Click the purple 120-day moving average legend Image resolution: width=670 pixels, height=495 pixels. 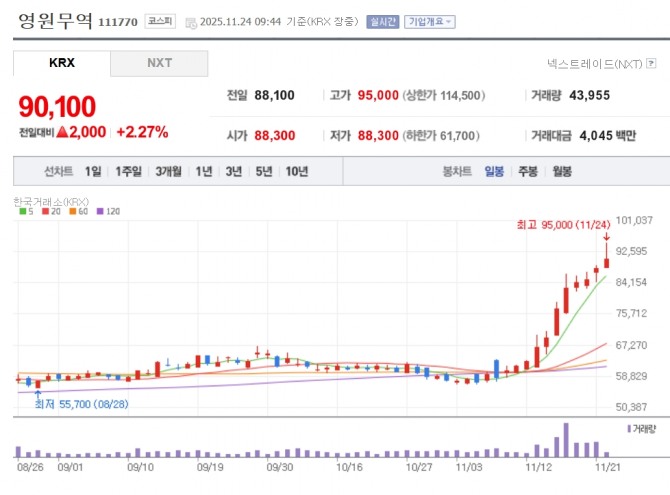coord(109,212)
